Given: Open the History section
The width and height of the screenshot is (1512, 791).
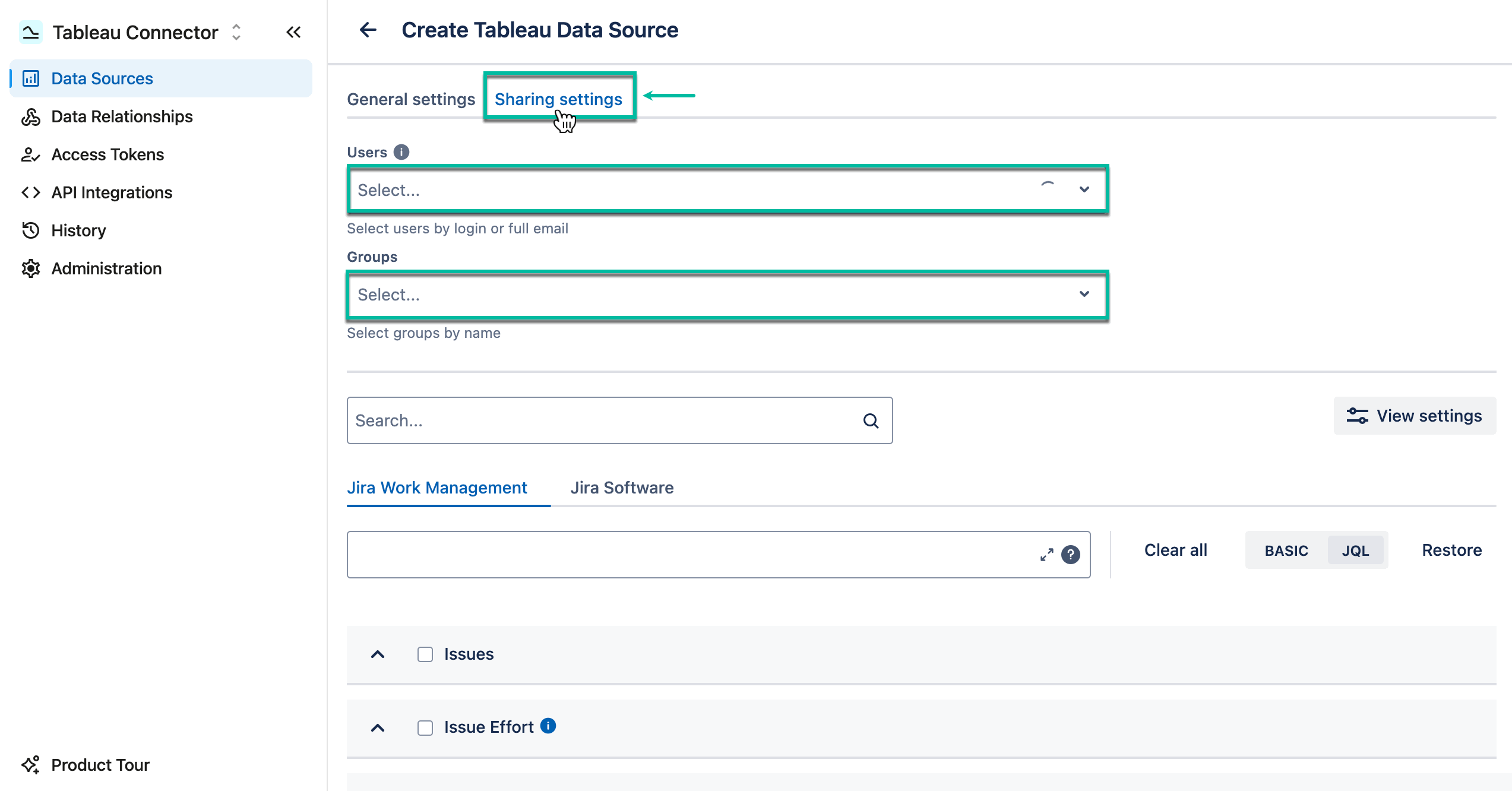Looking at the screenshot, I should (78, 230).
